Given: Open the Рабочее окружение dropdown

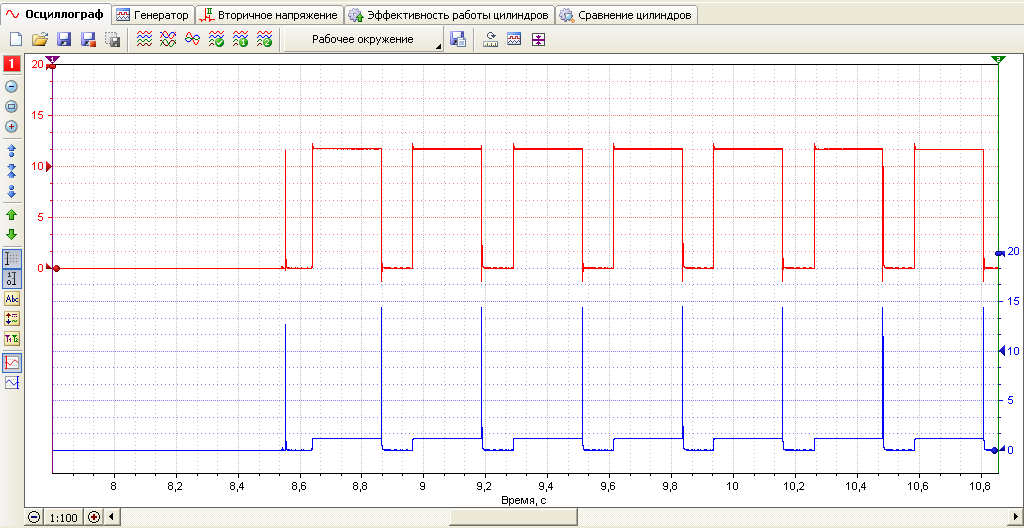Looking at the screenshot, I should (363, 39).
